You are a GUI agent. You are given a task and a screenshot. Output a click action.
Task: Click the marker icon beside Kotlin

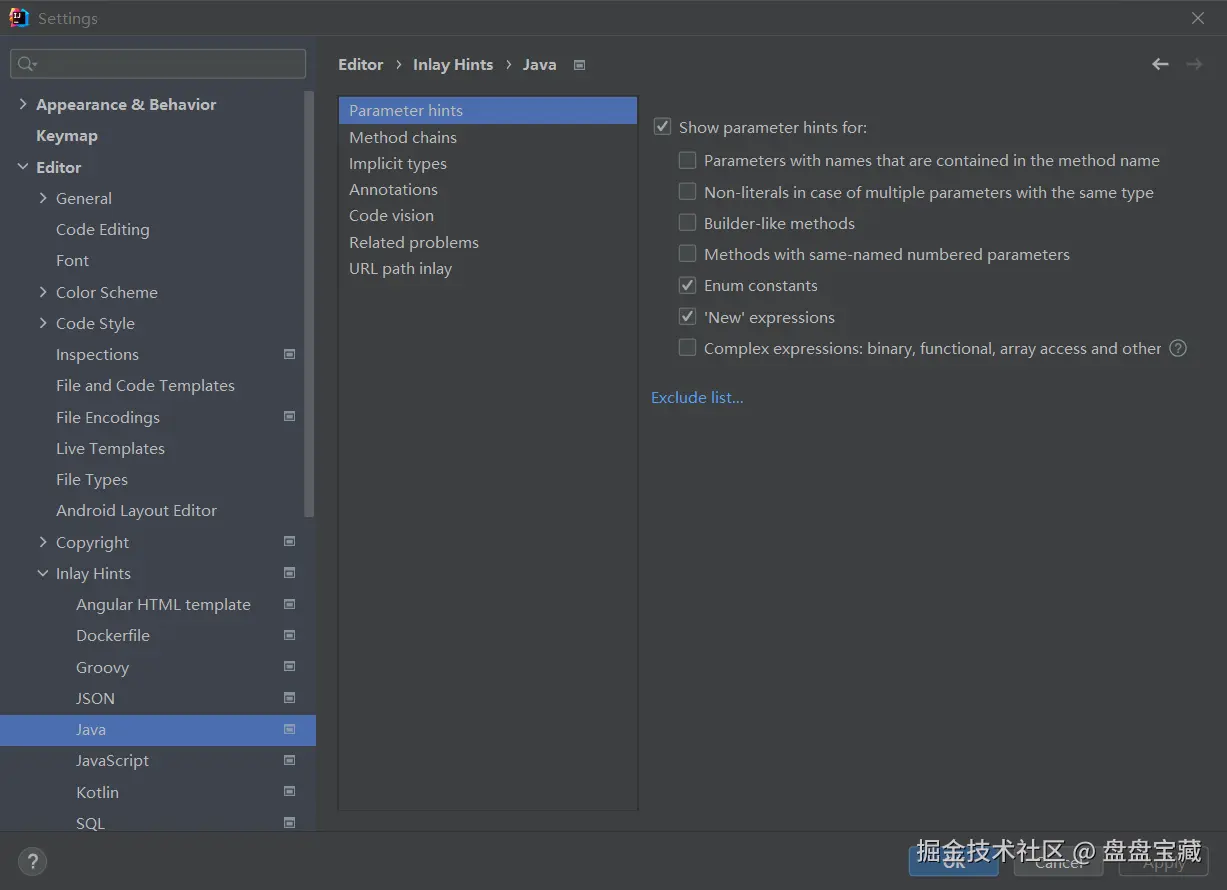click(290, 791)
